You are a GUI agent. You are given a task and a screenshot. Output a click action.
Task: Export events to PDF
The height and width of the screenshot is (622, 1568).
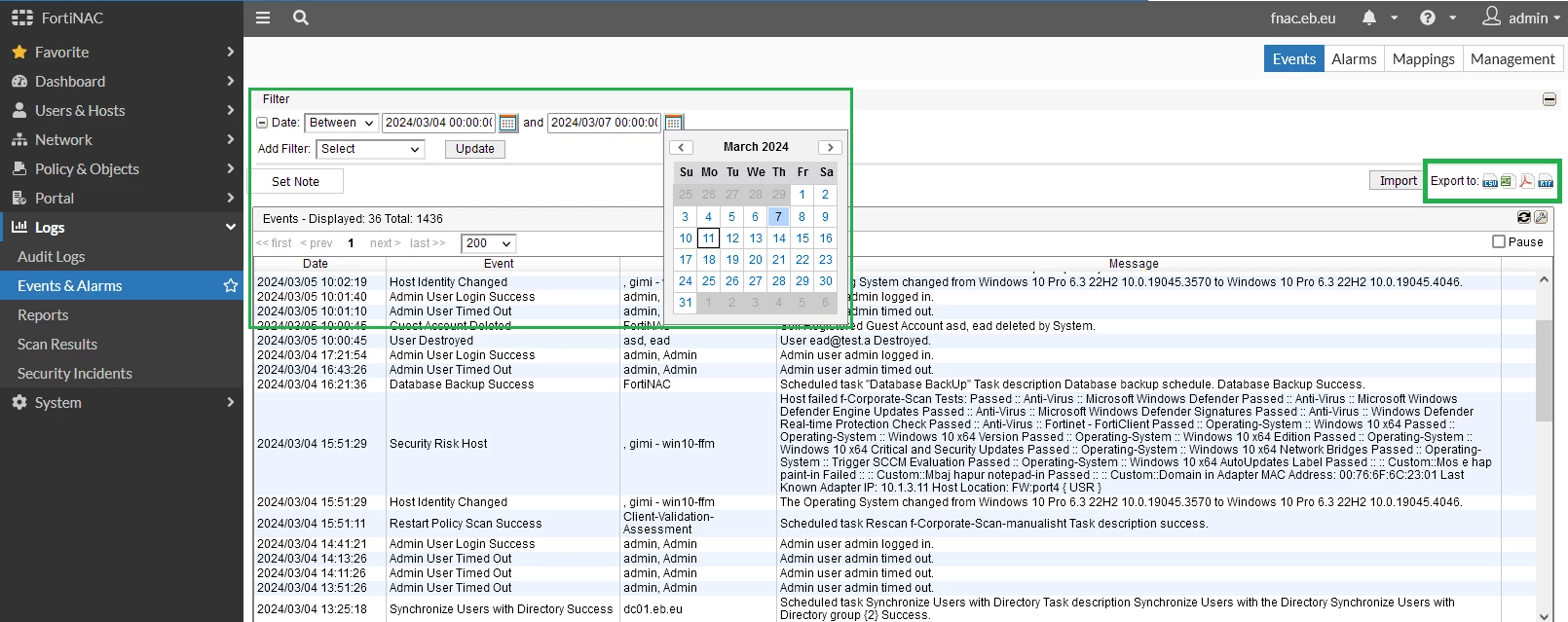tap(1526, 182)
